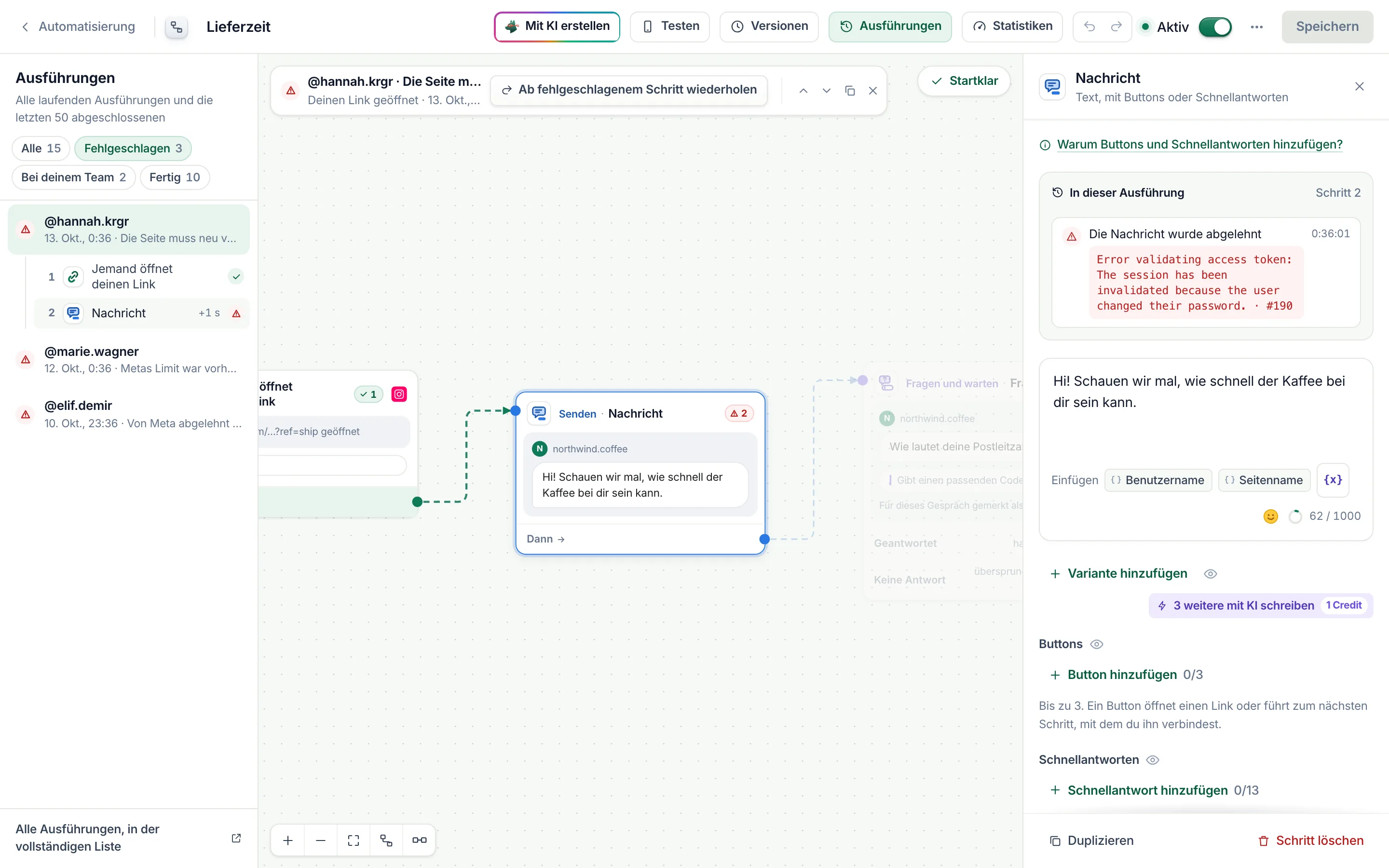Expand the @elif.demir execution entry
1389x868 pixels.
point(129,414)
